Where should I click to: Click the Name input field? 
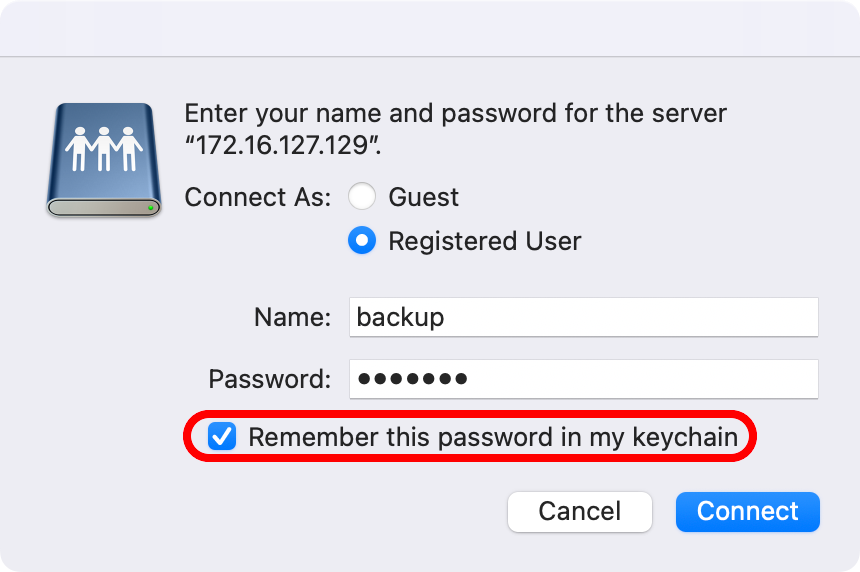point(584,318)
